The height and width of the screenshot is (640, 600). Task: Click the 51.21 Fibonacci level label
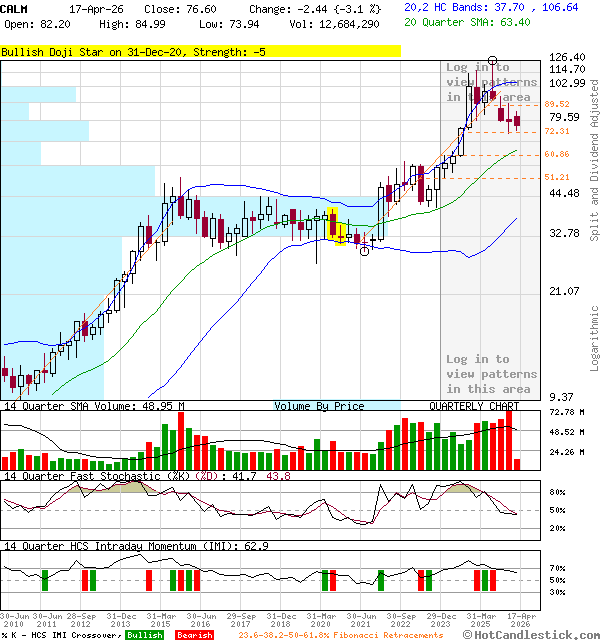tap(557, 177)
